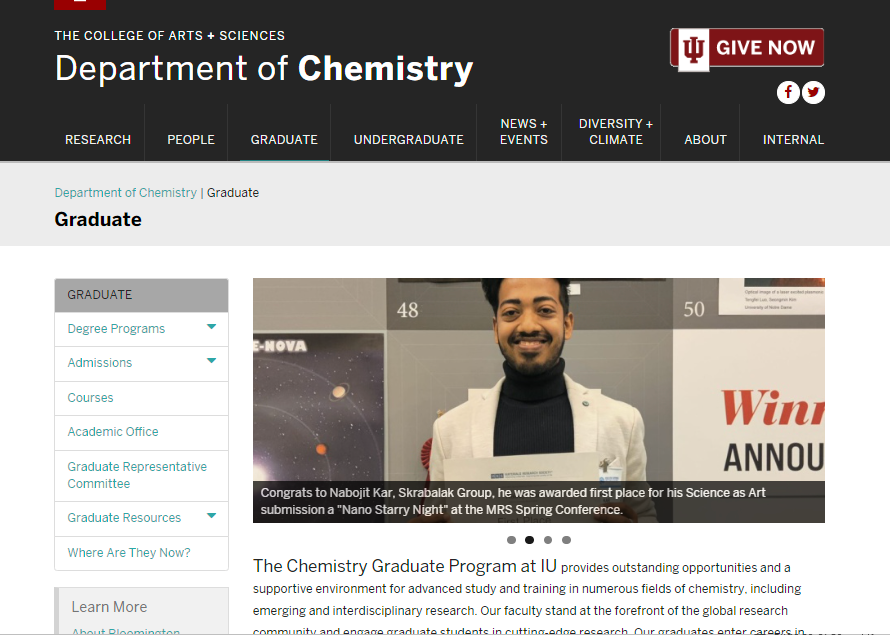Open the Twitter icon link
The width and height of the screenshot is (890, 635).
[x=813, y=92]
